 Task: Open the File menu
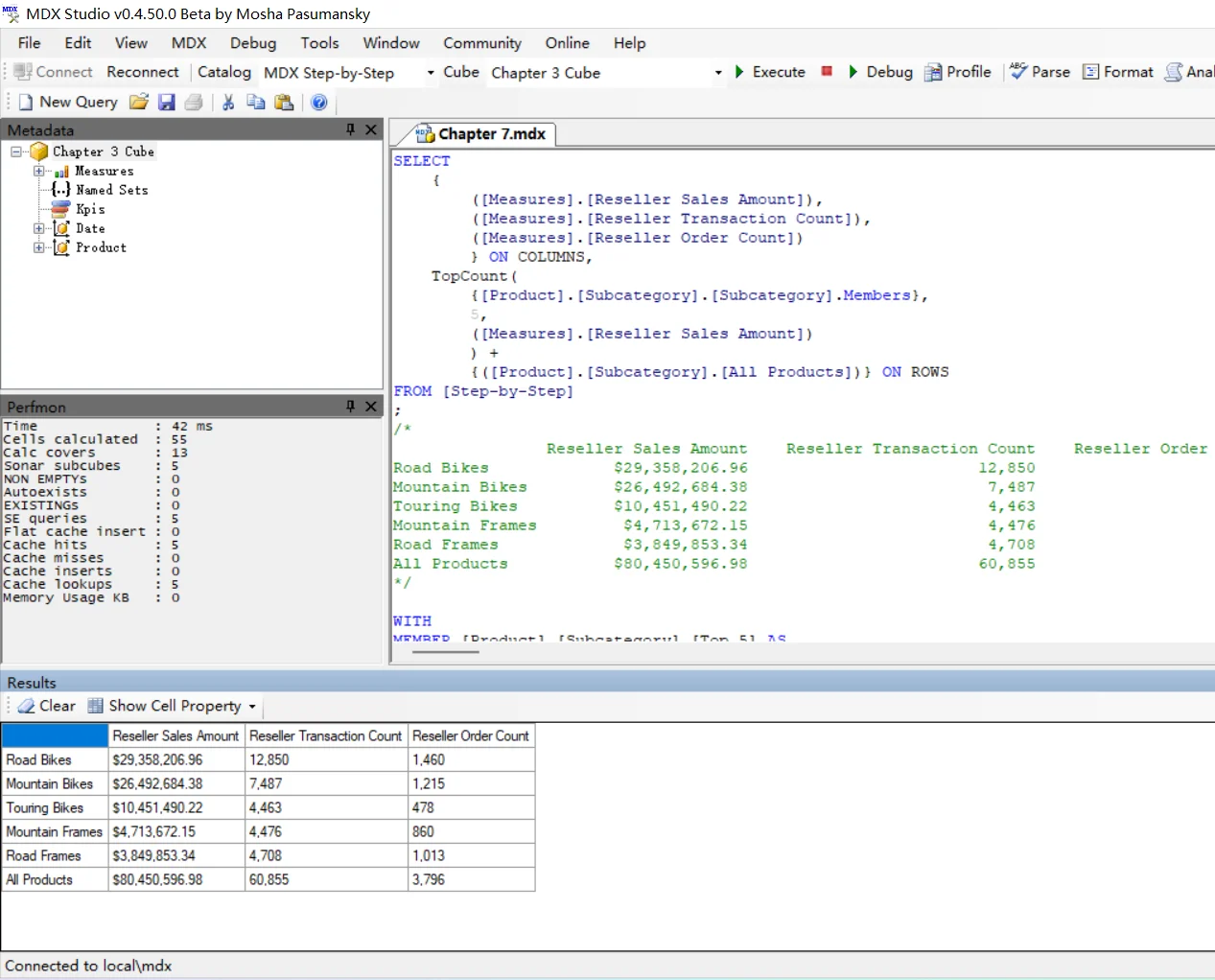30,43
